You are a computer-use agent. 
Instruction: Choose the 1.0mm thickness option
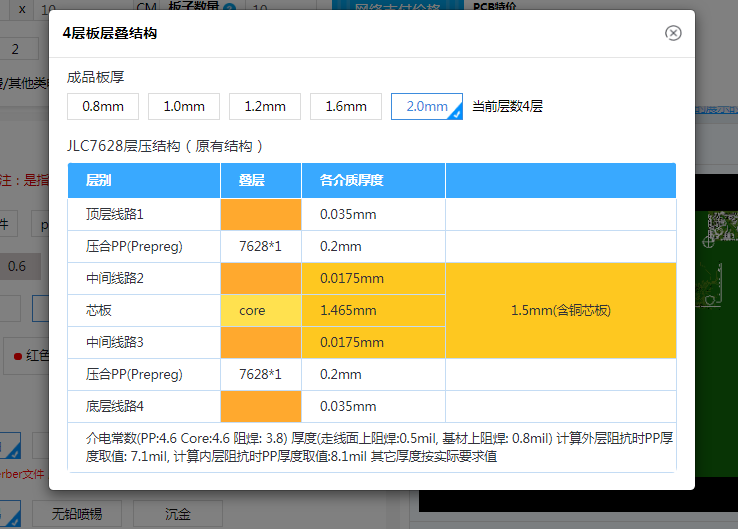(184, 106)
